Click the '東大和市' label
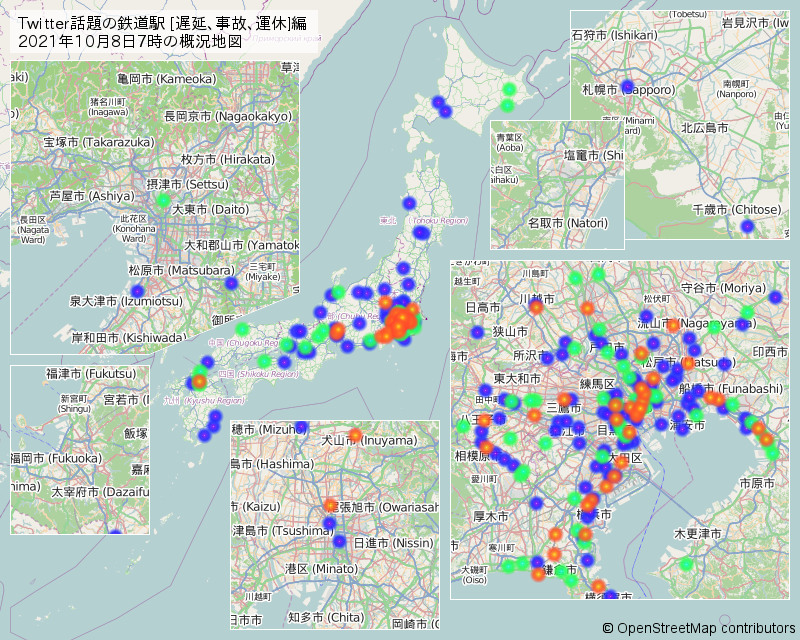This screenshot has height=640, width=800. tap(517, 379)
